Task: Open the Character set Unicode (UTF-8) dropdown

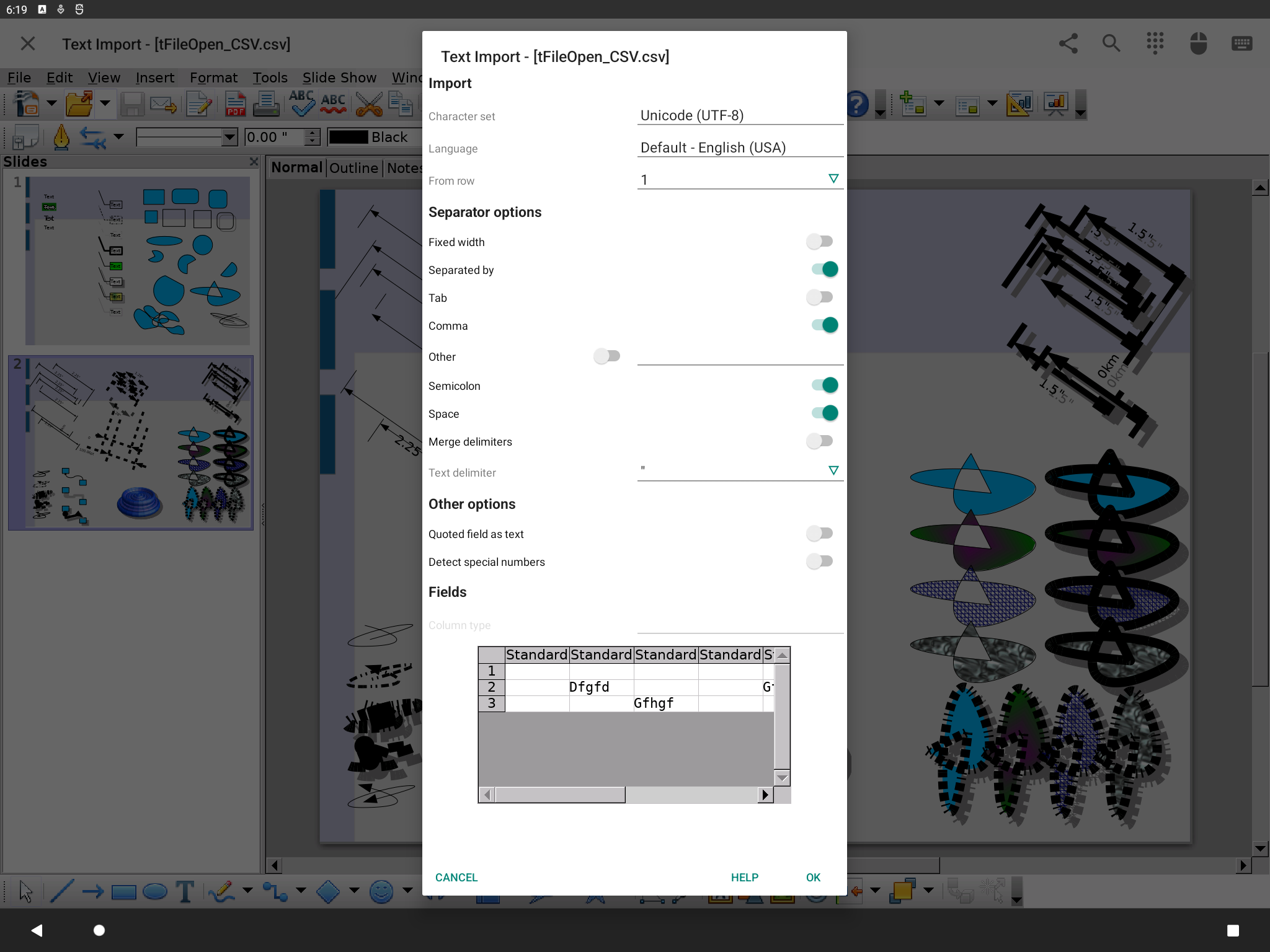Action: point(740,115)
